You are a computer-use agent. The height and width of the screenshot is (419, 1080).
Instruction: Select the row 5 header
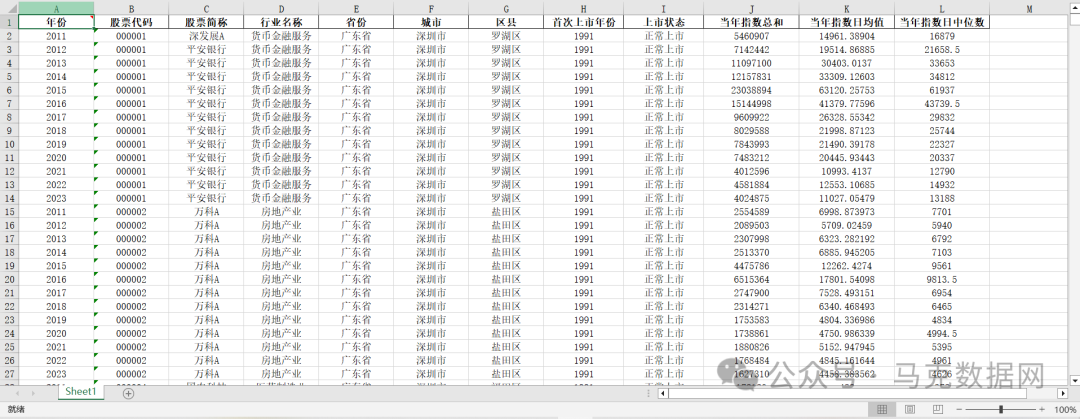[9, 76]
